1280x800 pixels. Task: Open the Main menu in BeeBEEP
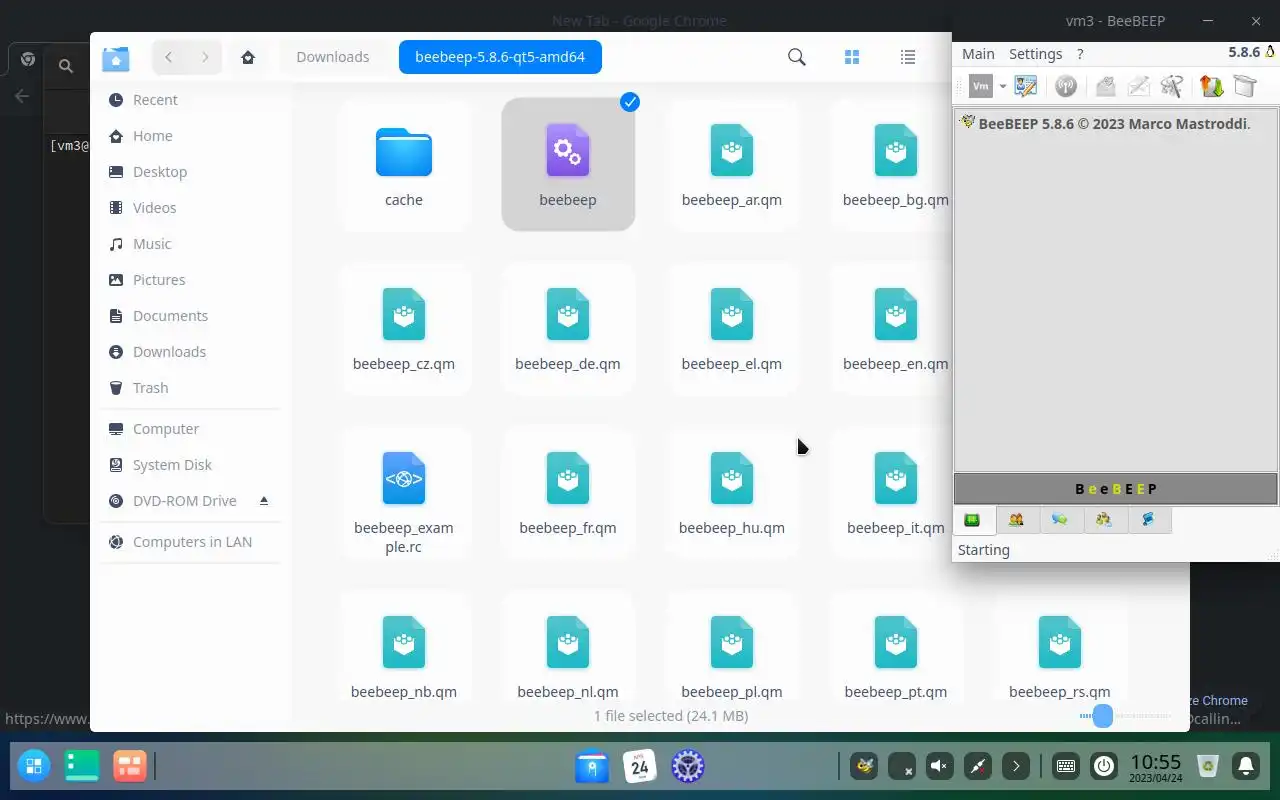(x=978, y=54)
